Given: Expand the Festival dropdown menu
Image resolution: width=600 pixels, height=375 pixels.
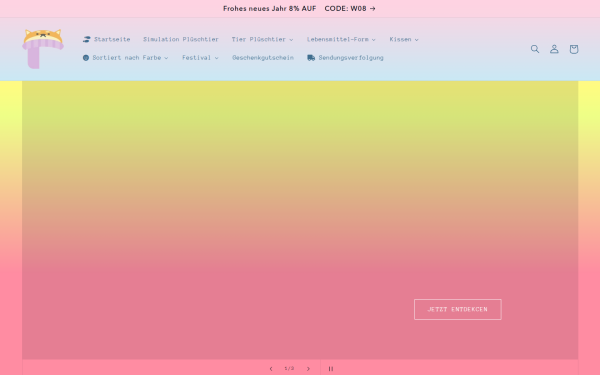Looking at the screenshot, I should [200, 58].
